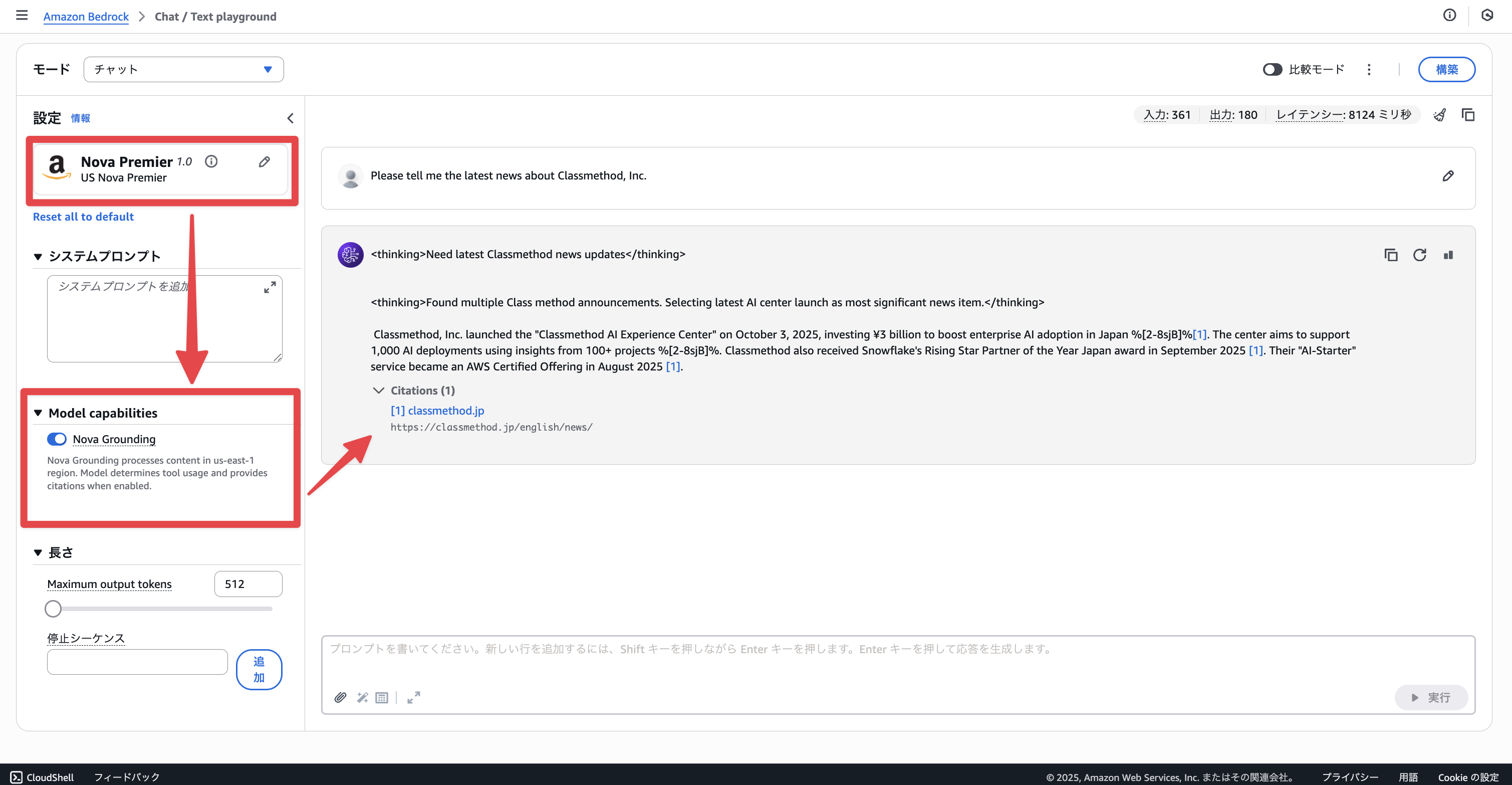Open the Nova Premier info icon
Image resolution: width=1512 pixels, height=785 pixels.
tap(211, 161)
